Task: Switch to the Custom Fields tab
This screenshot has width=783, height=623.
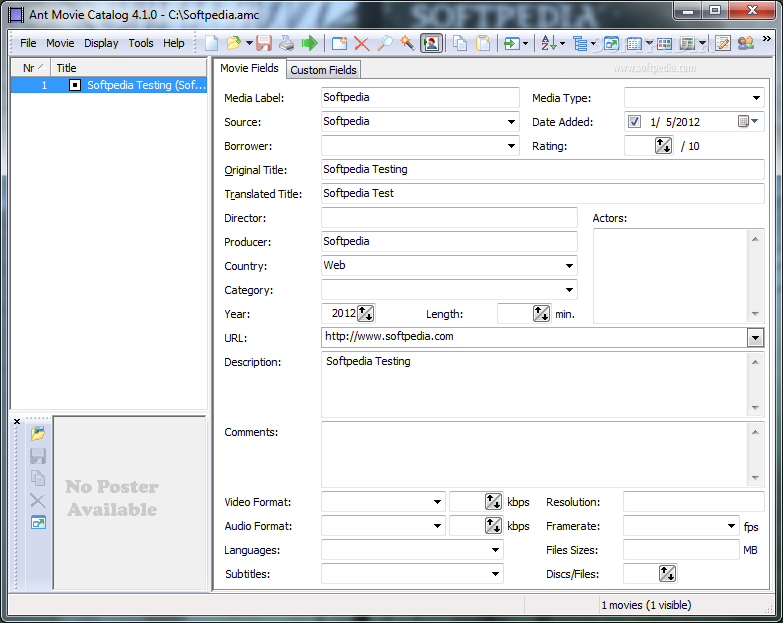Action: point(323,70)
